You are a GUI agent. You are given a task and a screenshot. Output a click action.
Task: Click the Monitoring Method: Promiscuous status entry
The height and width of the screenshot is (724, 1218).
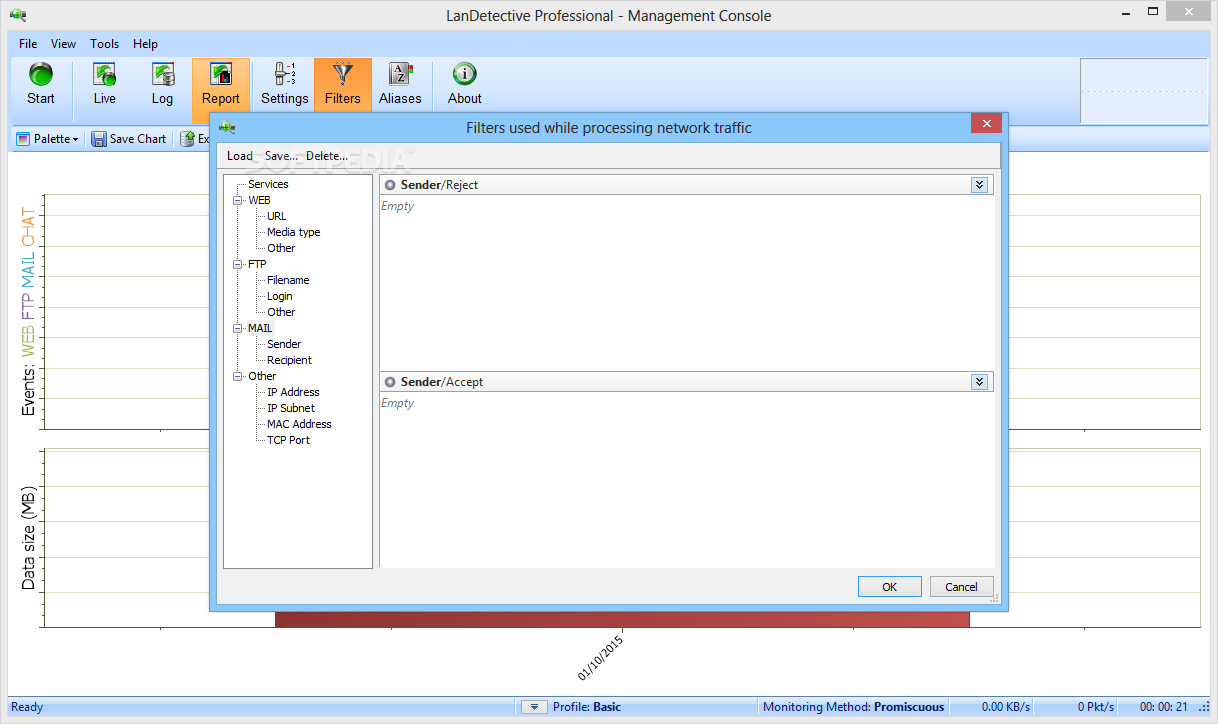click(x=853, y=707)
